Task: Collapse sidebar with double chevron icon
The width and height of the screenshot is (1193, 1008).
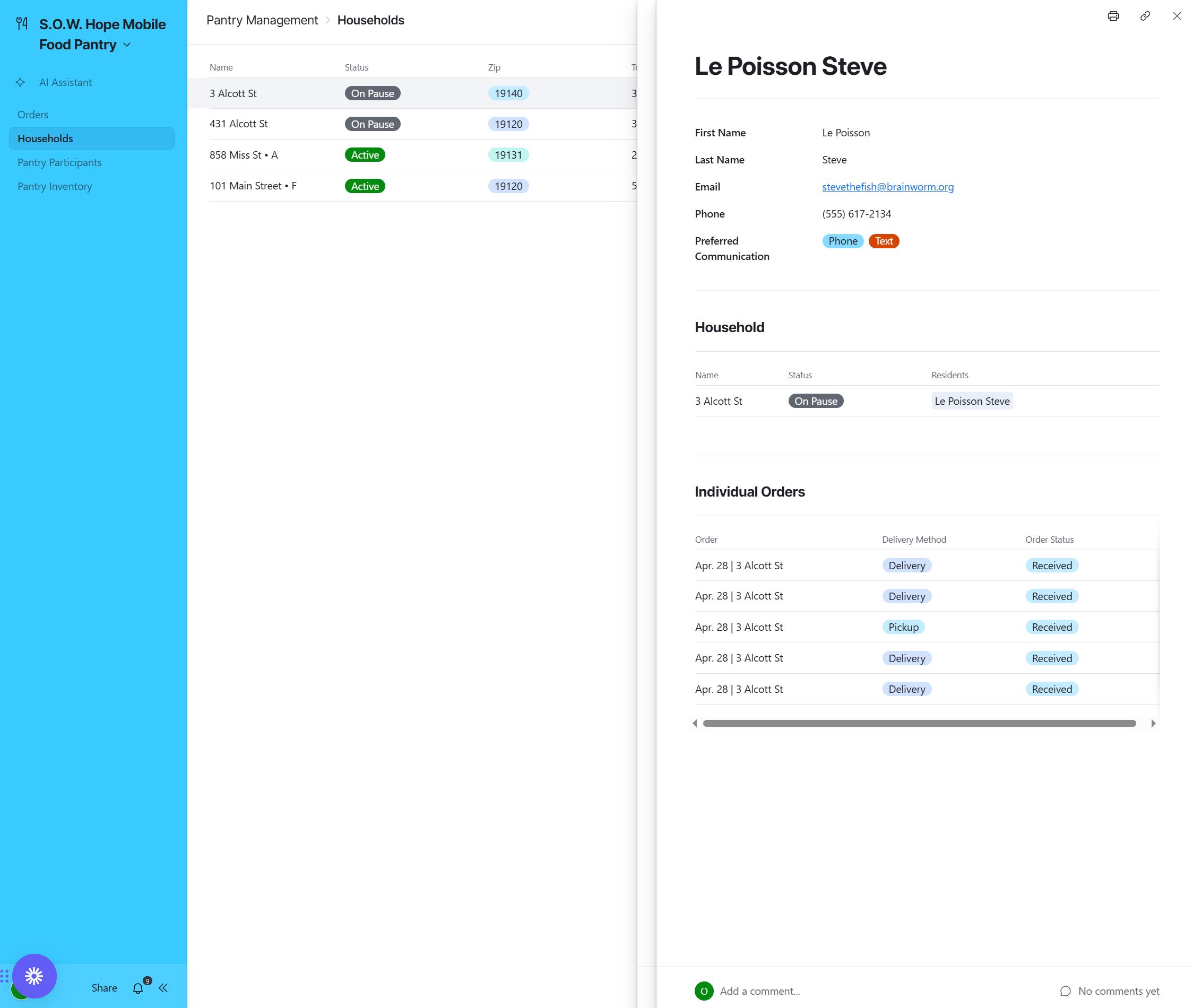Action: (x=163, y=988)
